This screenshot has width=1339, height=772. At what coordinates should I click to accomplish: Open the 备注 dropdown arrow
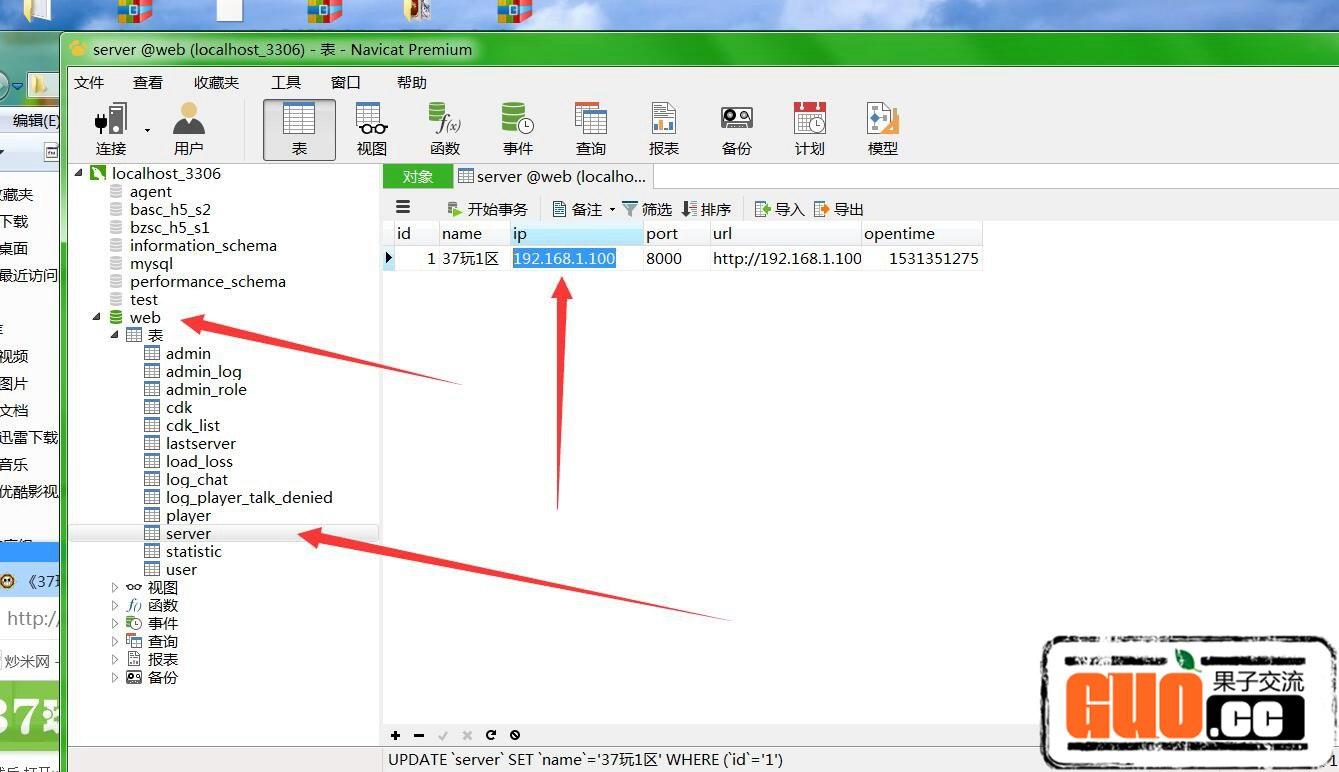point(612,210)
